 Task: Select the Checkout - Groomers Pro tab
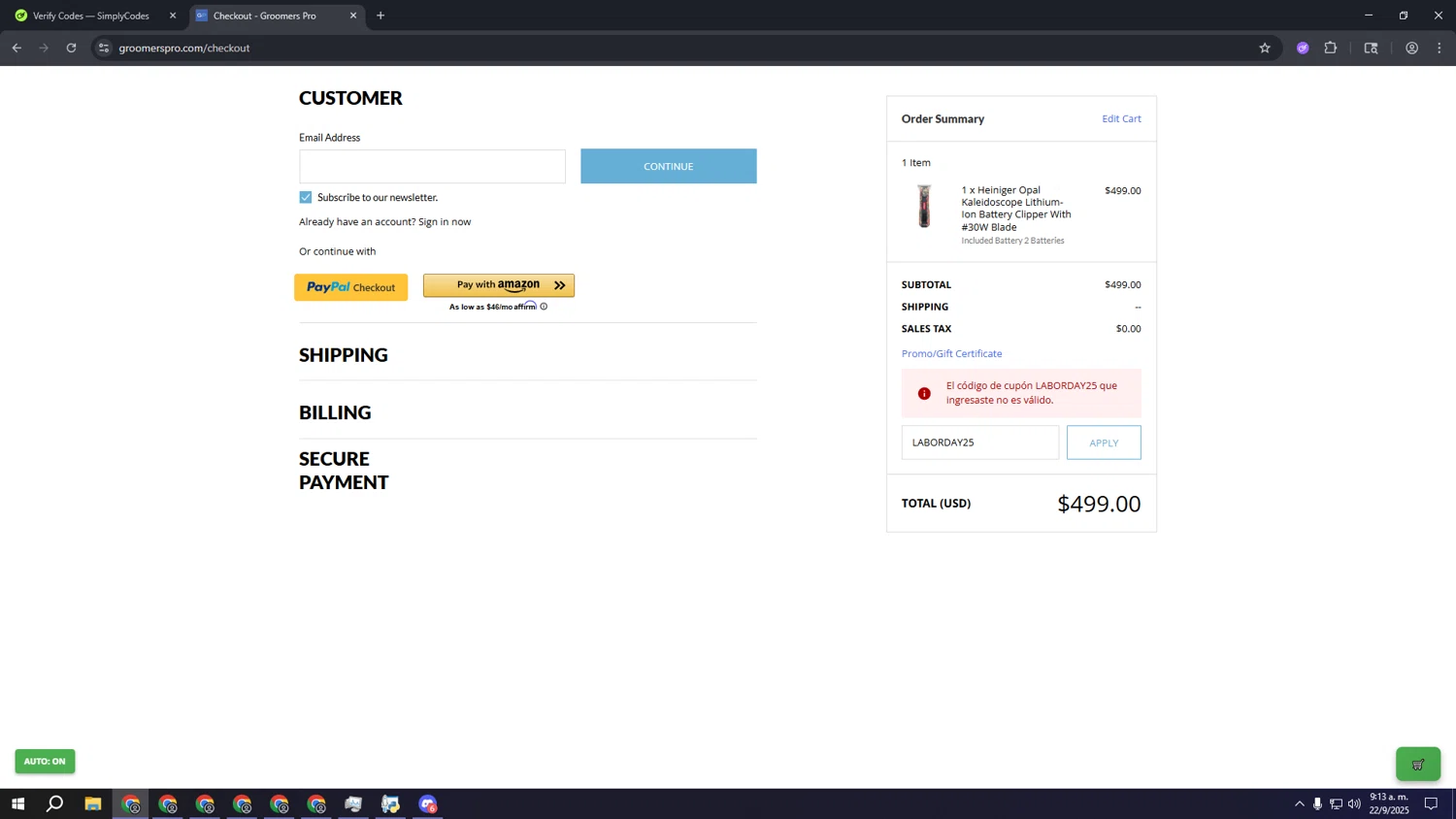[265, 16]
